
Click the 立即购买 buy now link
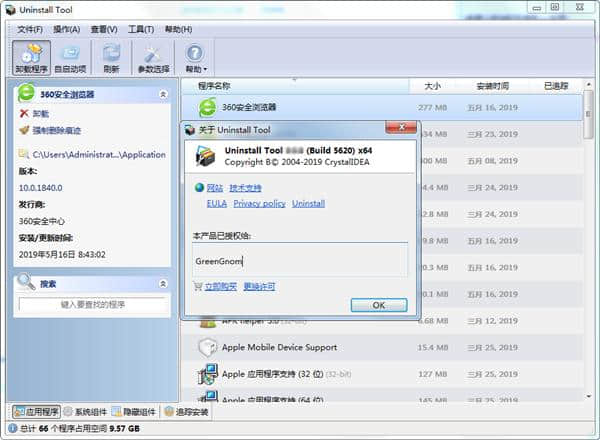pyautogui.click(x=221, y=287)
